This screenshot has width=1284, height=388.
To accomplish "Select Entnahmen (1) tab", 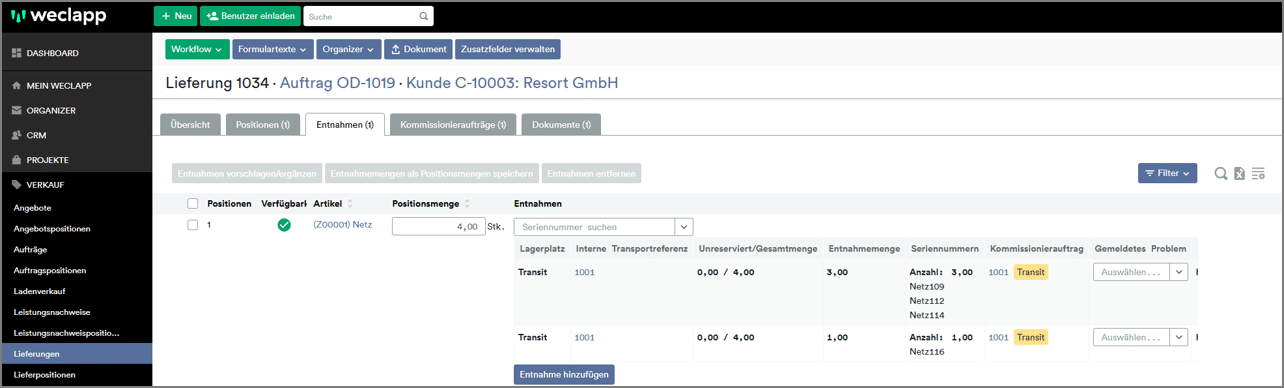I will point(345,125).
